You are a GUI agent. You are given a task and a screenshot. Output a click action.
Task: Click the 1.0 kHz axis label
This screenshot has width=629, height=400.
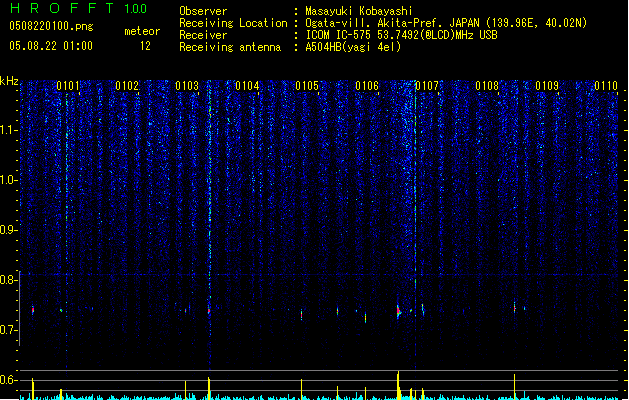tap(9, 180)
